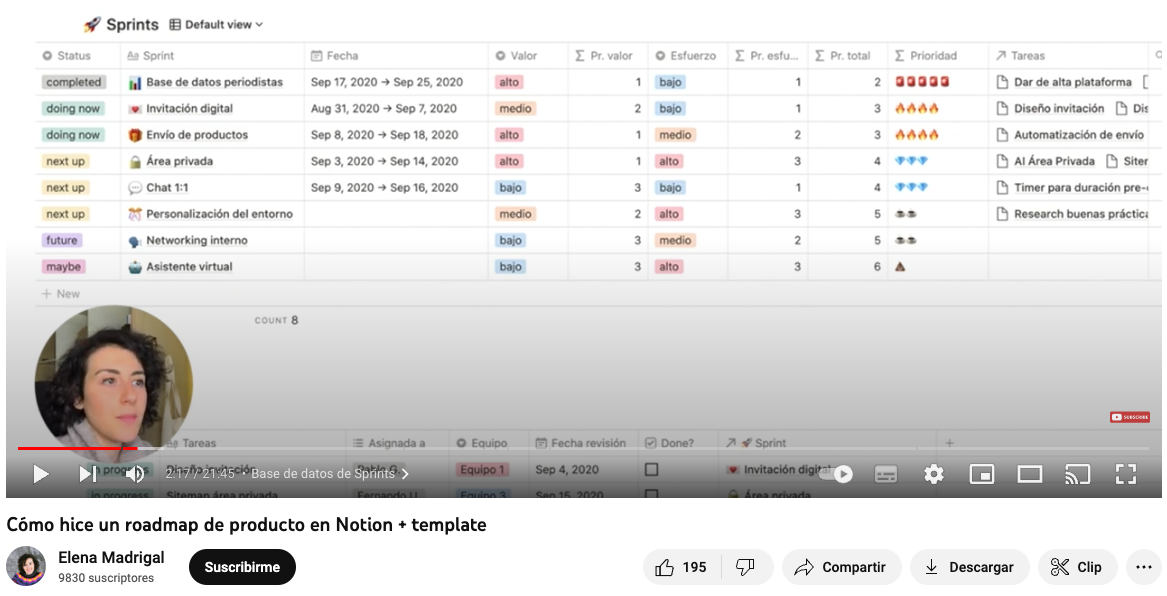Image resolution: width=1167 pixels, height=596 pixels.
Task: Open Elena Madrigal channel link
Action: click(x=112, y=557)
